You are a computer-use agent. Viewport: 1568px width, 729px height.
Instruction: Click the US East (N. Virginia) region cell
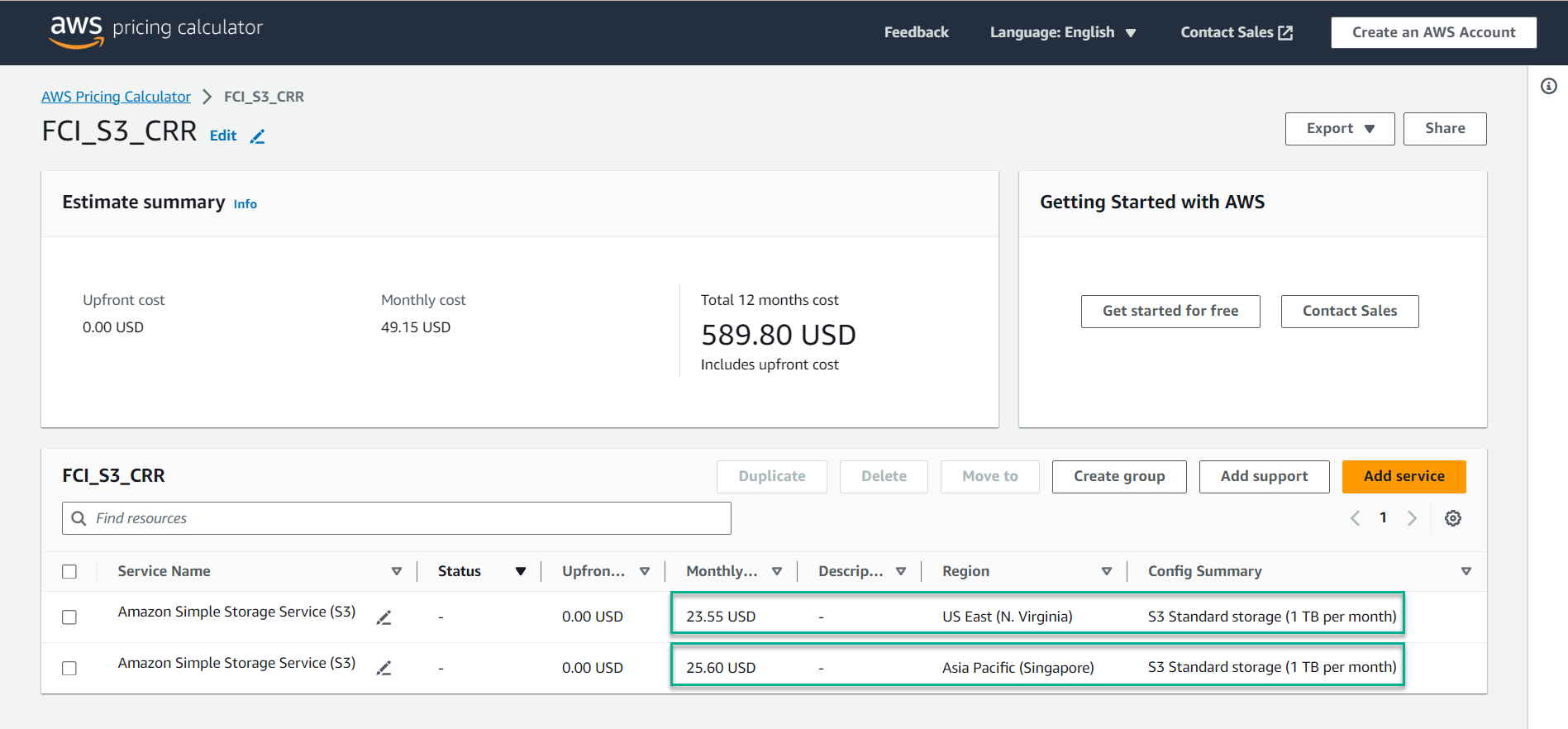pyautogui.click(x=1008, y=617)
